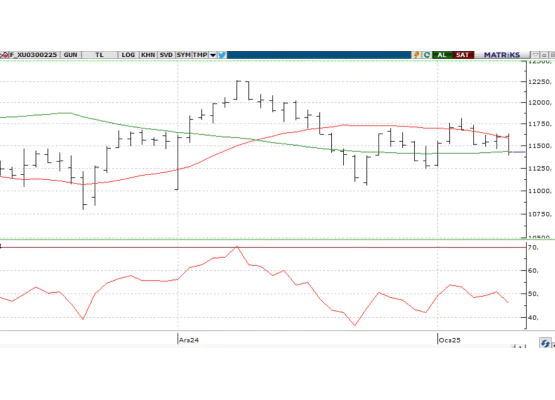Screen dimensions: 555x400
Task: Click the green refresh icon
Action: point(427,55)
